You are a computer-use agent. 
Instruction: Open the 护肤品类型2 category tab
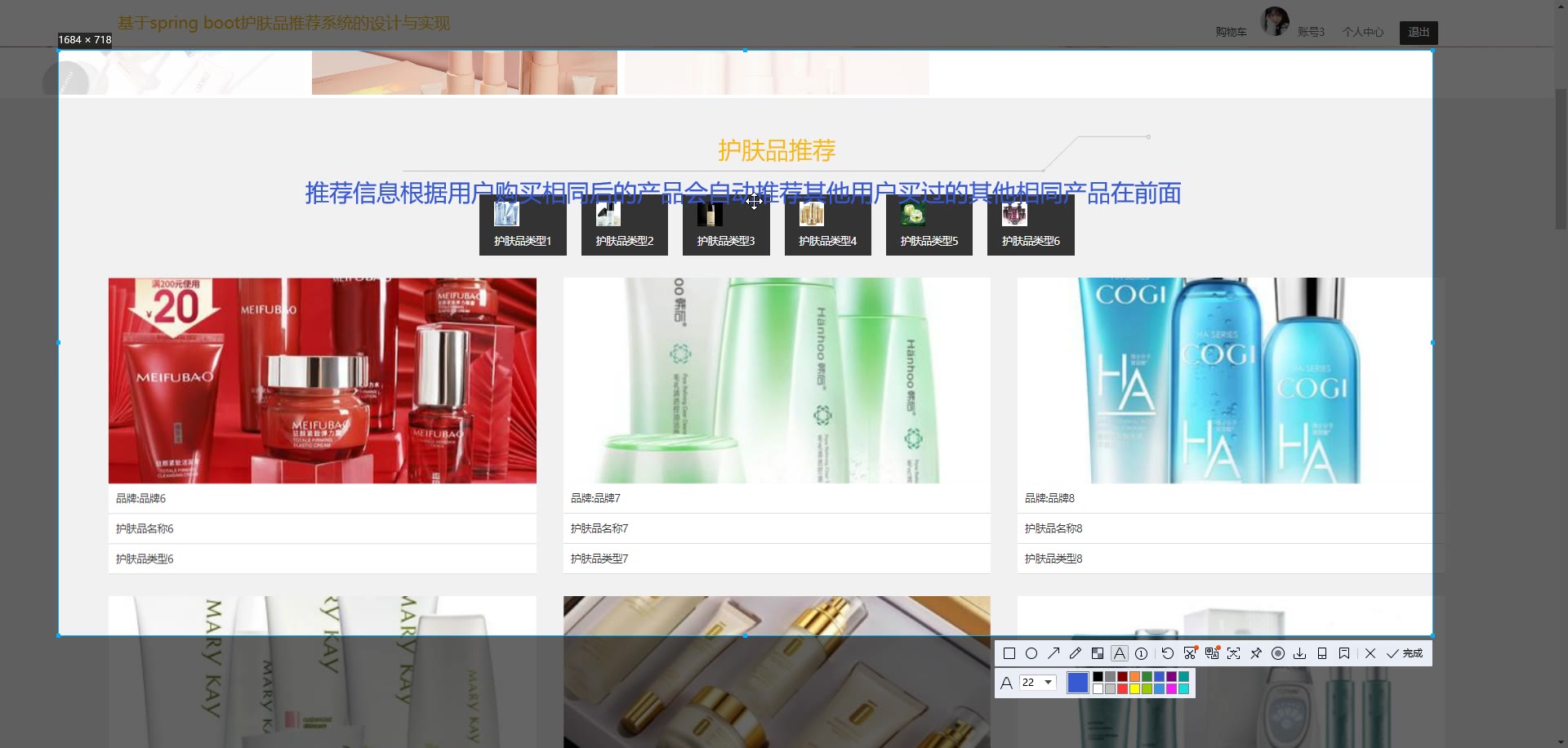pos(625,225)
